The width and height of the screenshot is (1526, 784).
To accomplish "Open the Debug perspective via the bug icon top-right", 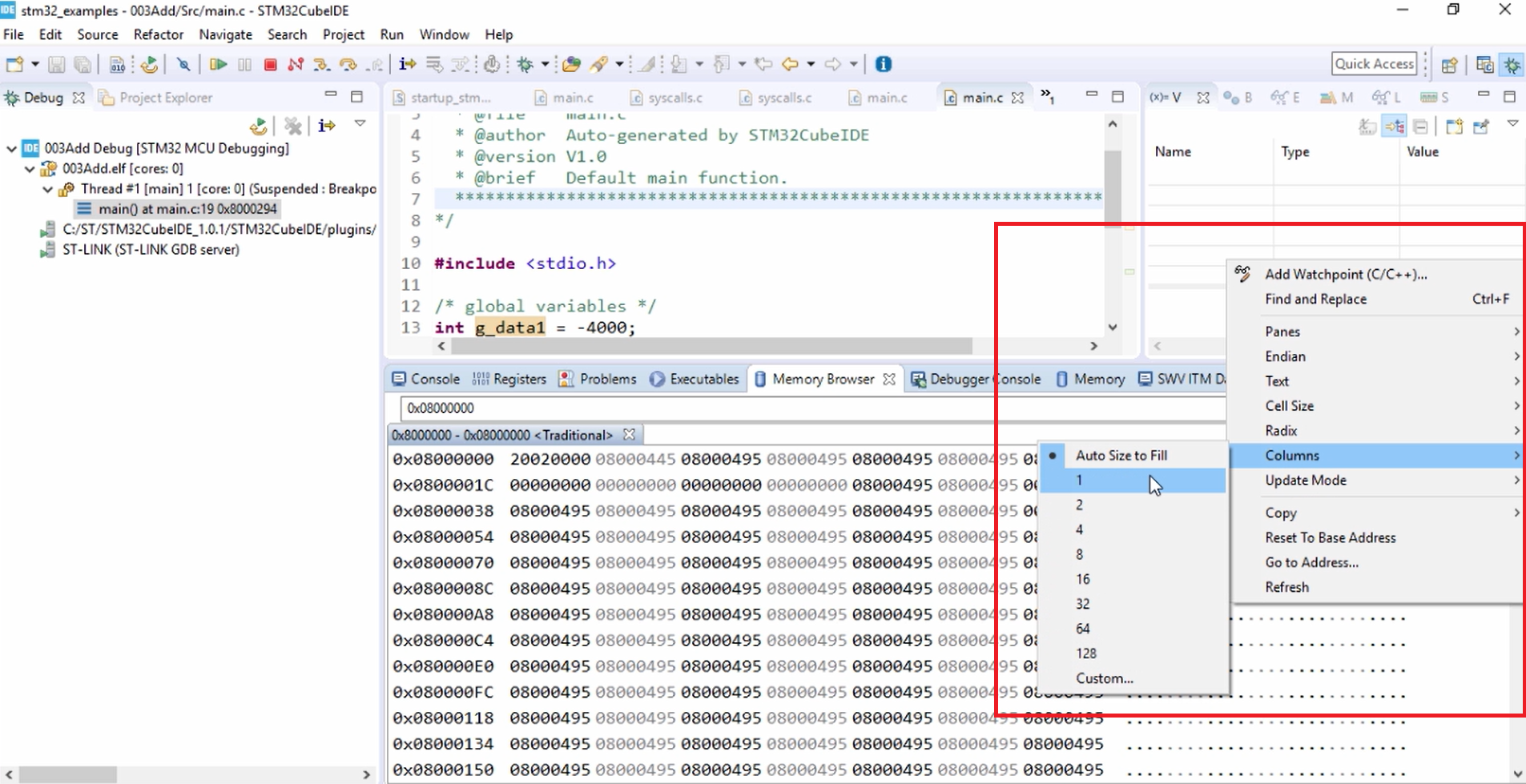I will coord(1512,64).
